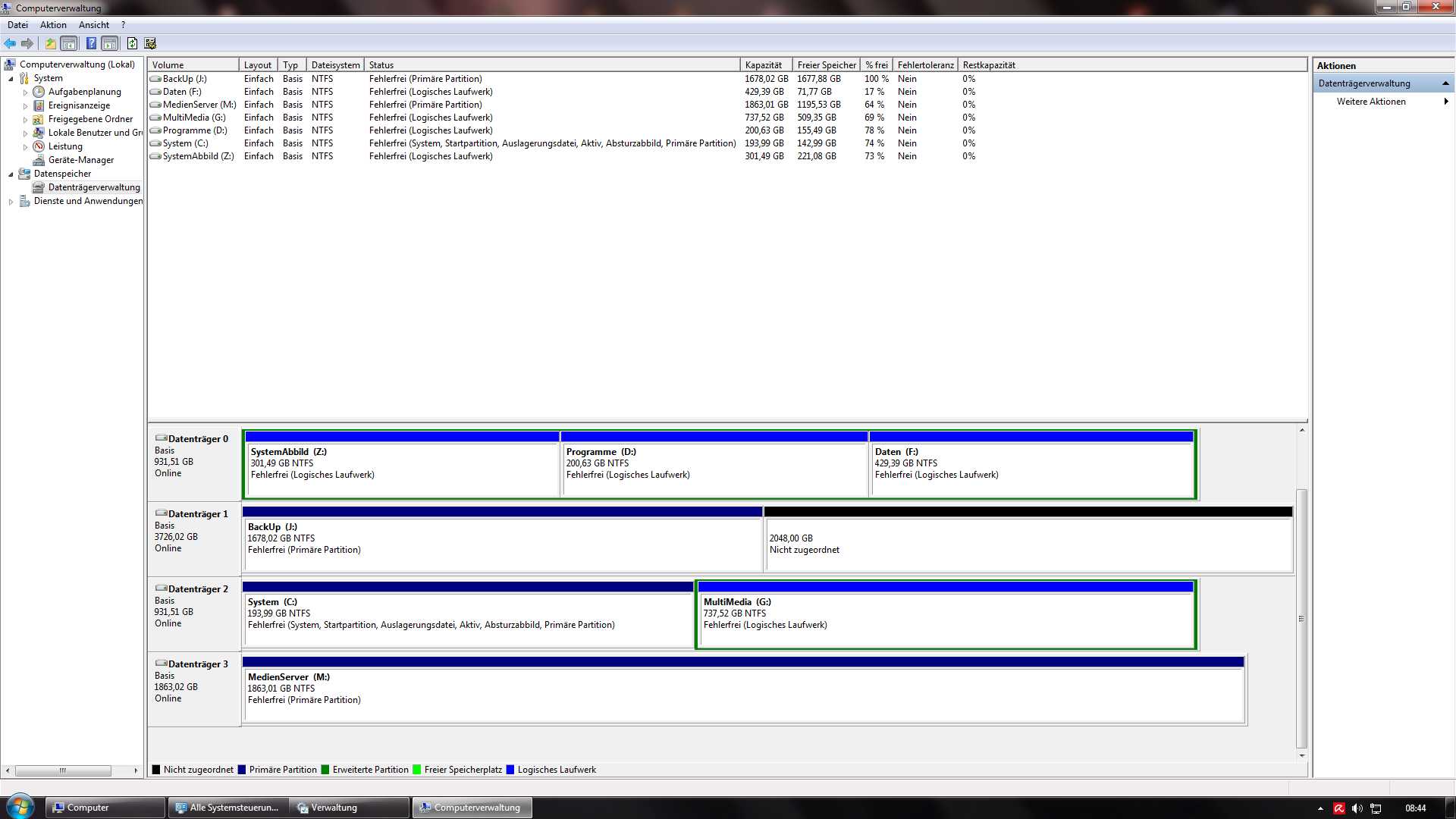Open Ereignisanzeige in the tree
Image resolution: width=1456 pixels, height=819 pixels.
click(x=79, y=105)
